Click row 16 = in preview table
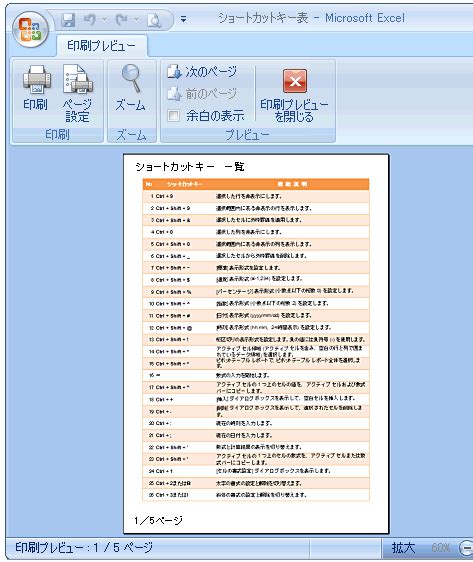Image resolution: width=473 pixels, height=562 pixels. (256, 375)
